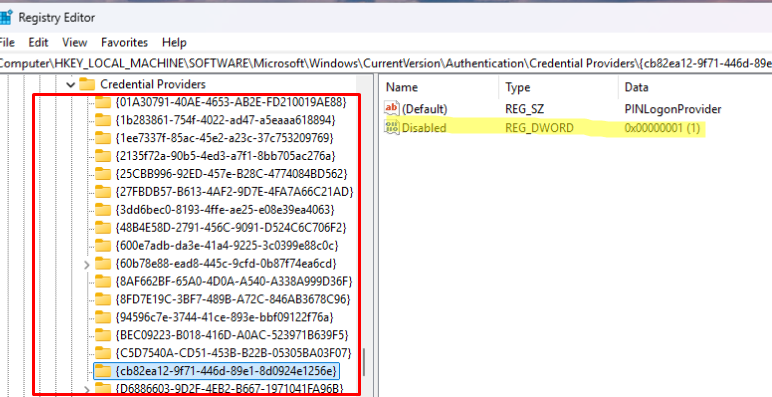Image resolution: width=772 pixels, height=397 pixels.
Task: Expand the {60b78e88-ead8-445c-9cfd-0b87f74ea6cd} key
Action: point(87,265)
